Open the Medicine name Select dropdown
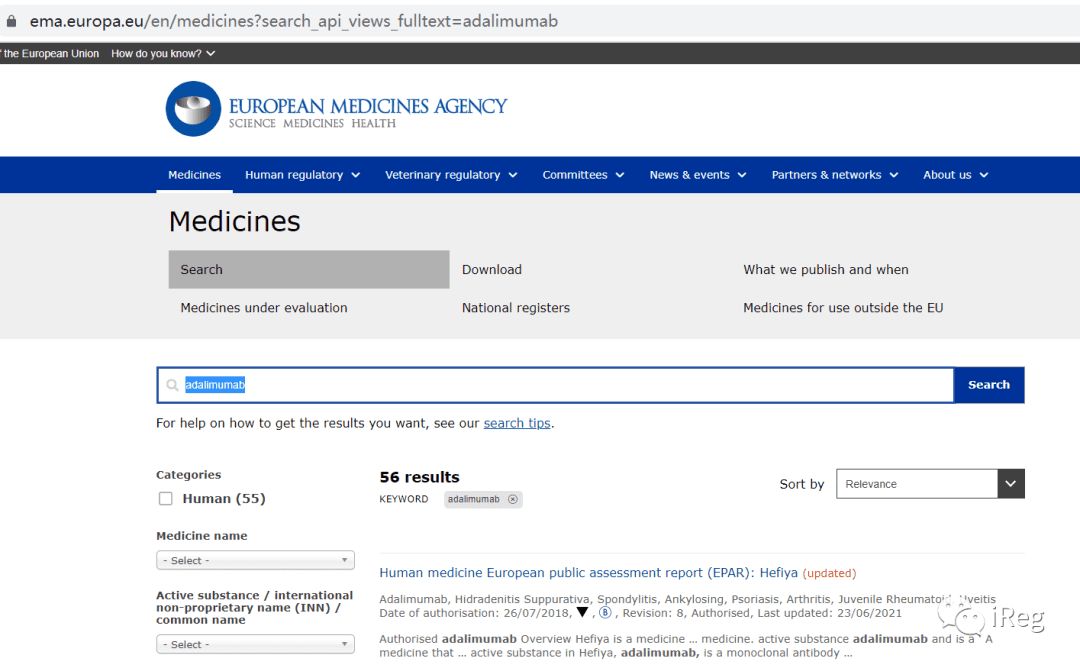 tap(256, 561)
